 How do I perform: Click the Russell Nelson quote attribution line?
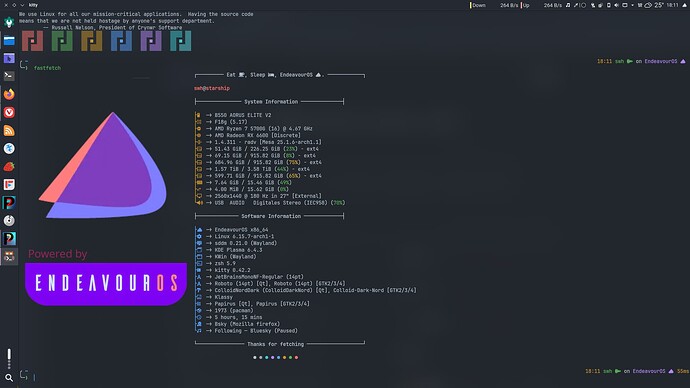pyautogui.click(x=113, y=28)
